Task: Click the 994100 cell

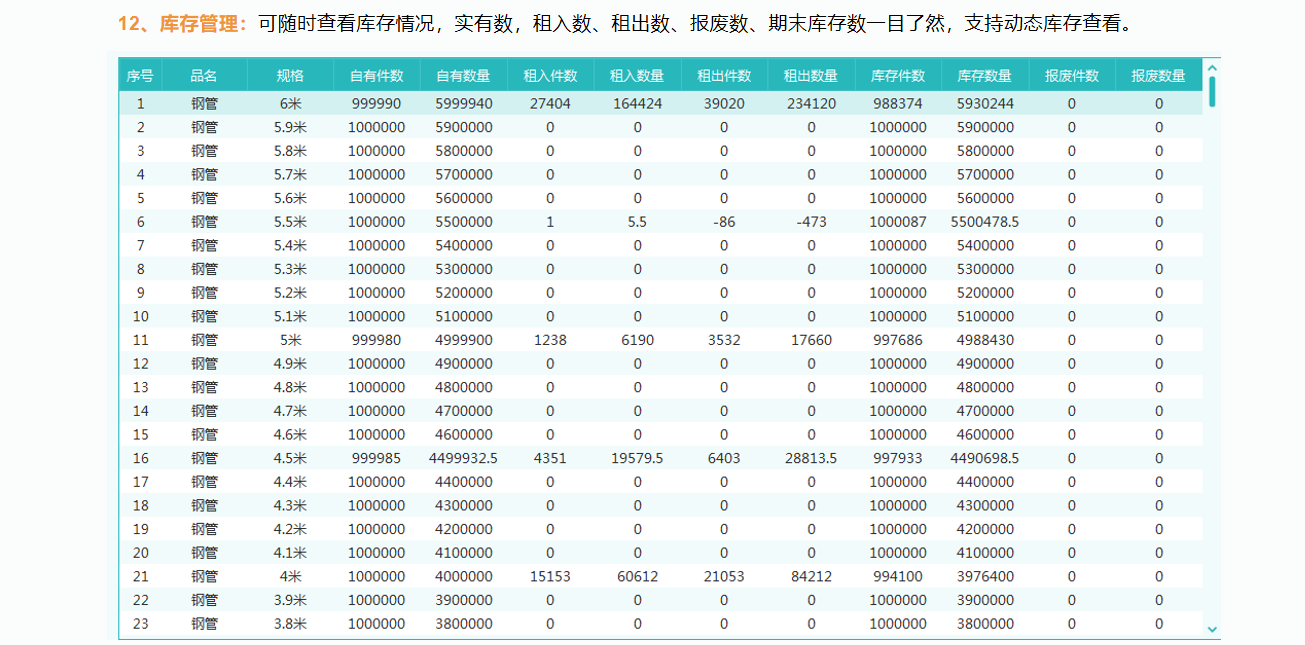Action: click(898, 576)
